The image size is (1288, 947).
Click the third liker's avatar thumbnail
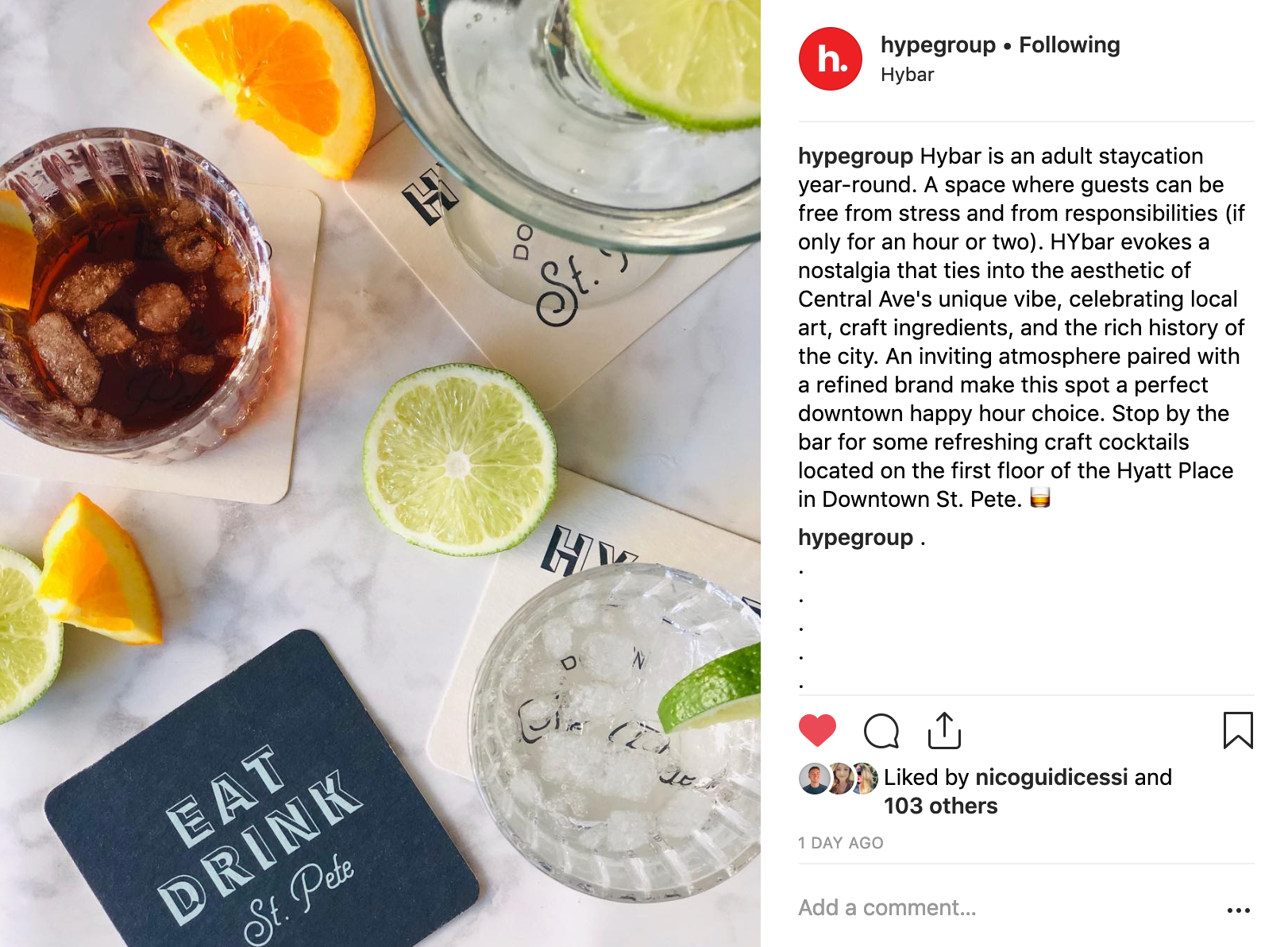coord(866,779)
